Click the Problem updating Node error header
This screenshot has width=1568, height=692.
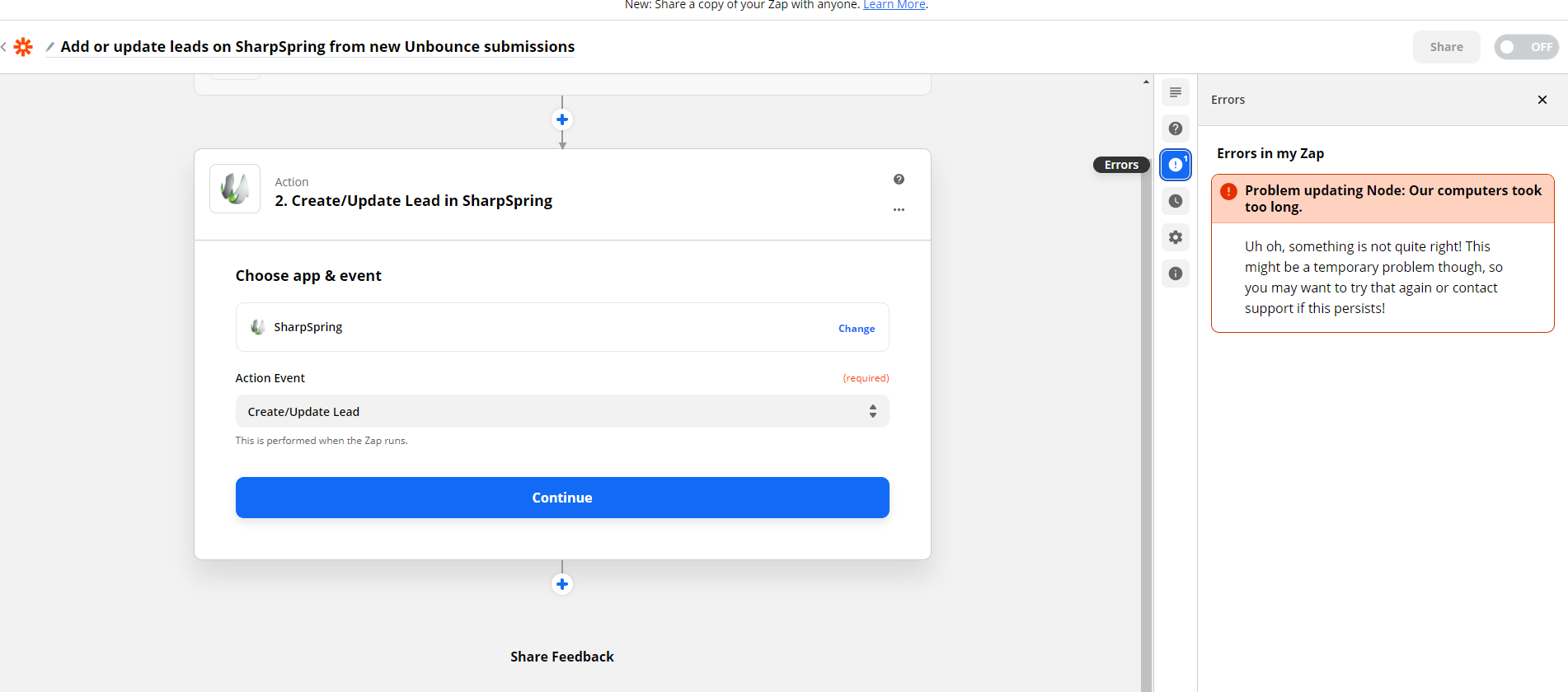click(1383, 199)
